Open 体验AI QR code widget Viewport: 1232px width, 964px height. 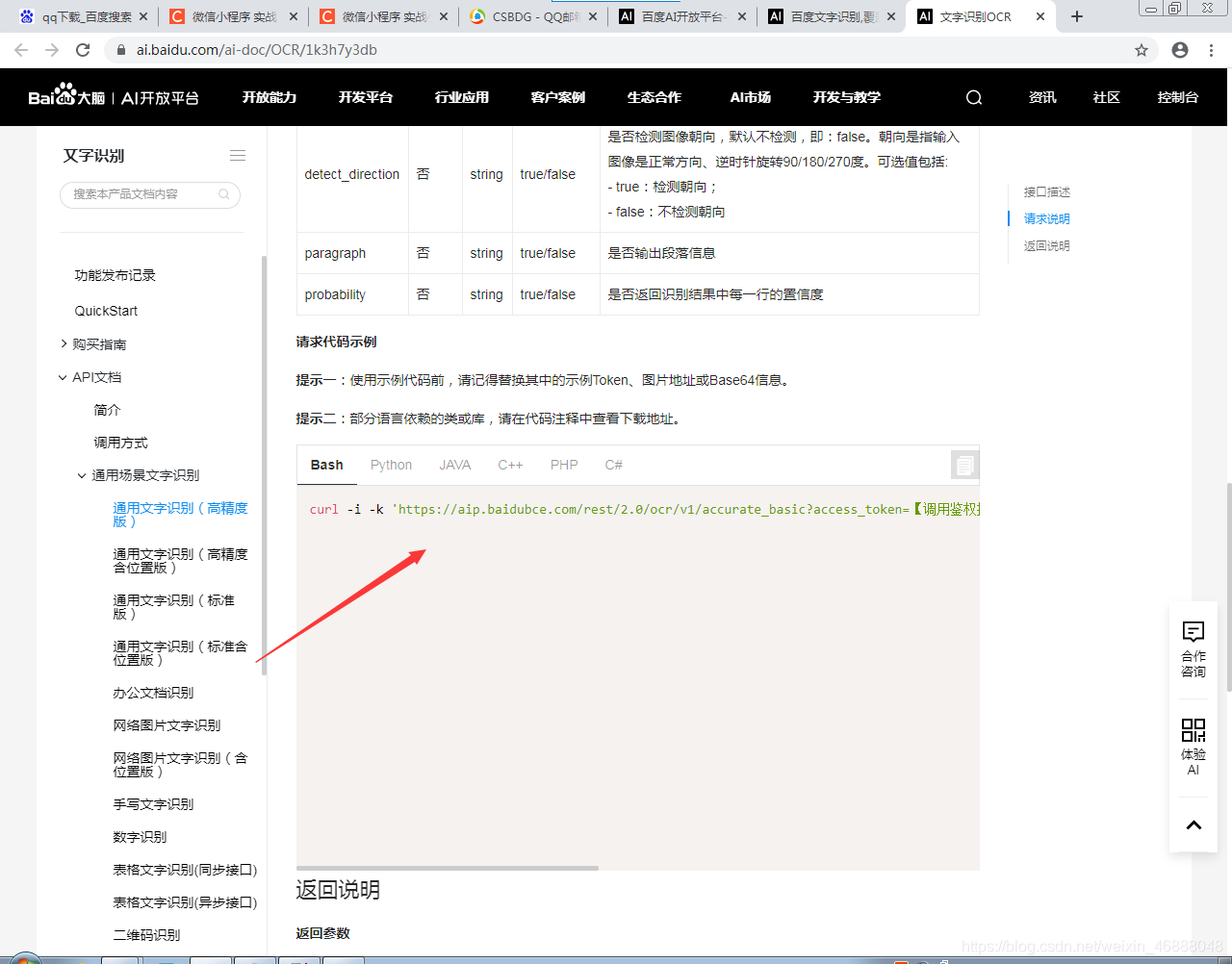[x=1193, y=747]
